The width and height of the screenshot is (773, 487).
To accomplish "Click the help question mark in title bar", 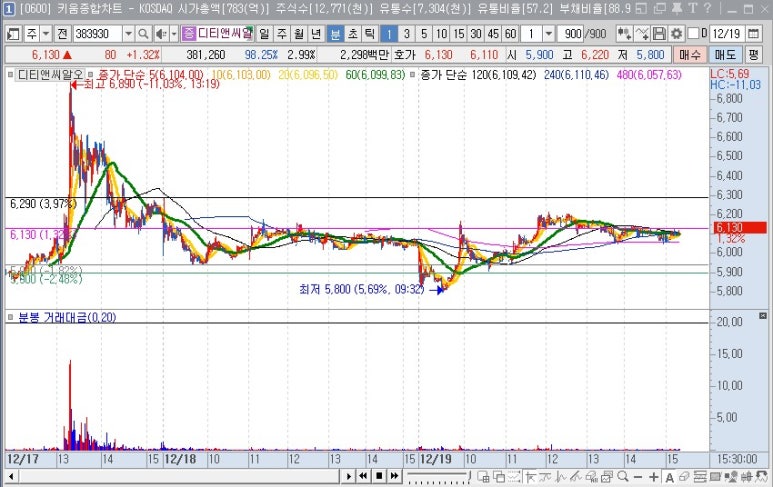I will (x=708, y=8).
